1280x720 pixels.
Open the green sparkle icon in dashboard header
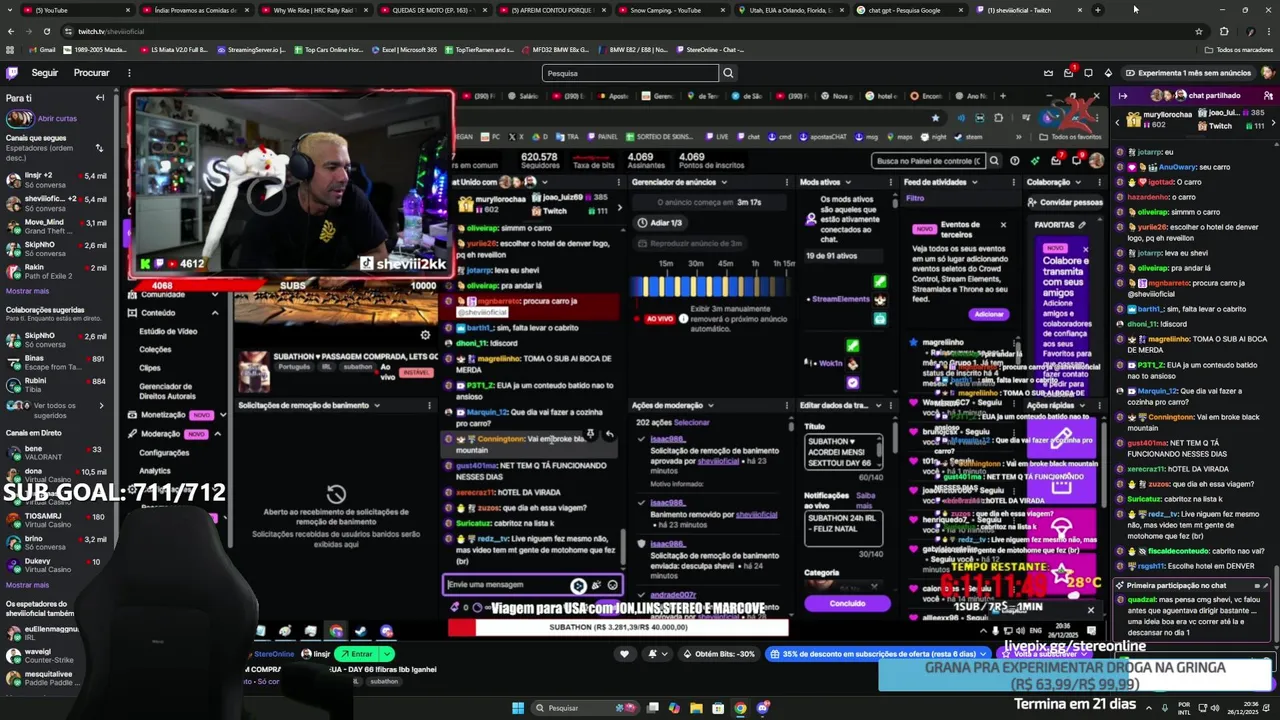tap(1035, 161)
